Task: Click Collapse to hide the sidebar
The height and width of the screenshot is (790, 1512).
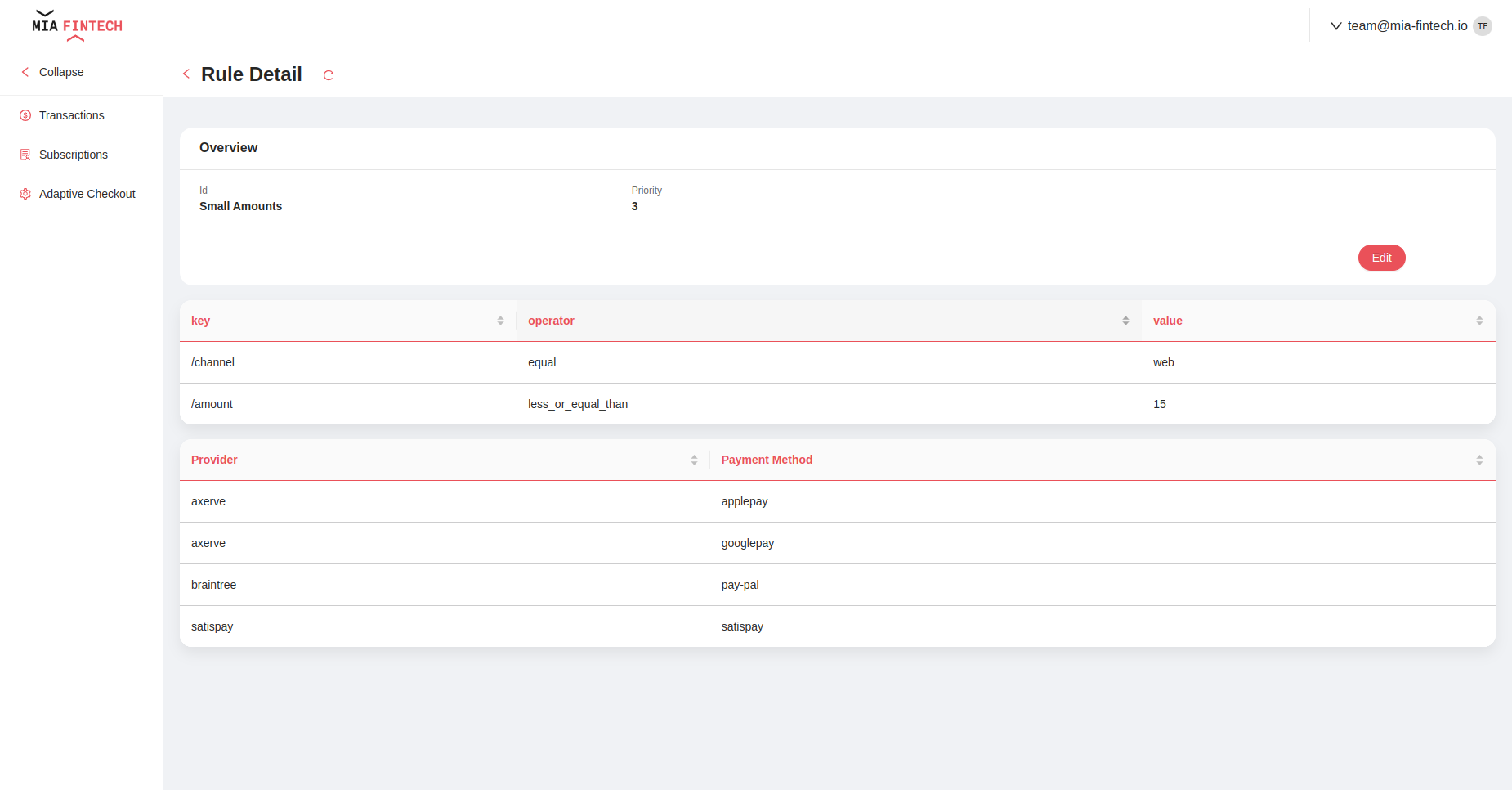Action: click(x=61, y=72)
